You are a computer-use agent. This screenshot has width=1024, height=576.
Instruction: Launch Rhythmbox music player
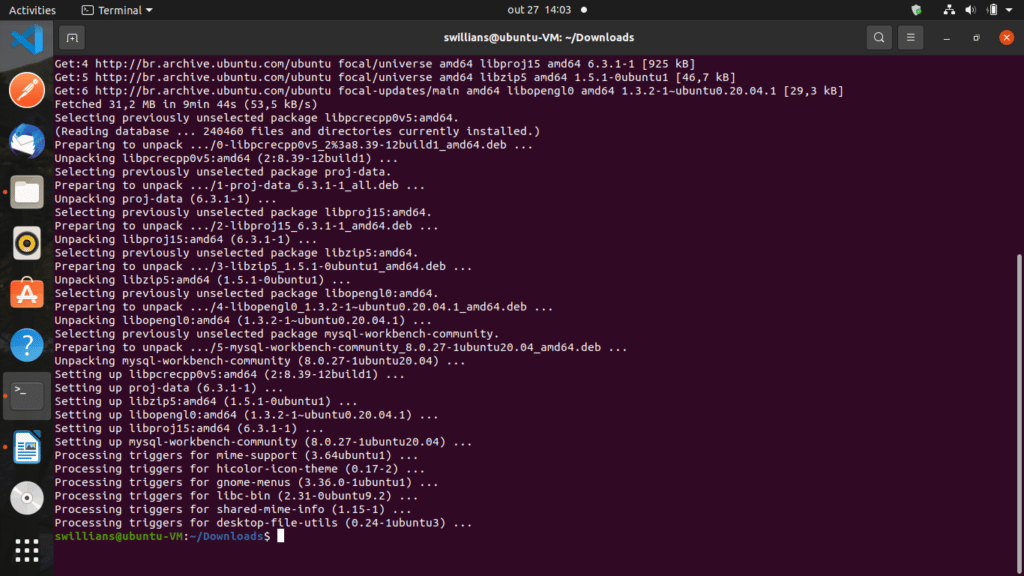[27, 243]
